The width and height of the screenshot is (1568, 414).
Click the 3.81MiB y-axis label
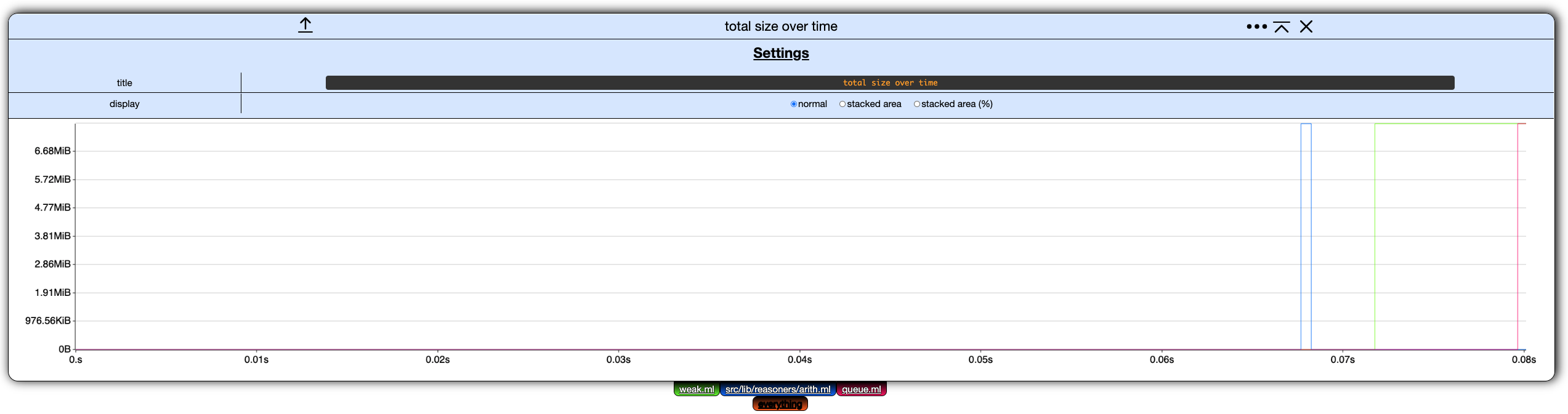(x=52, y=236)
